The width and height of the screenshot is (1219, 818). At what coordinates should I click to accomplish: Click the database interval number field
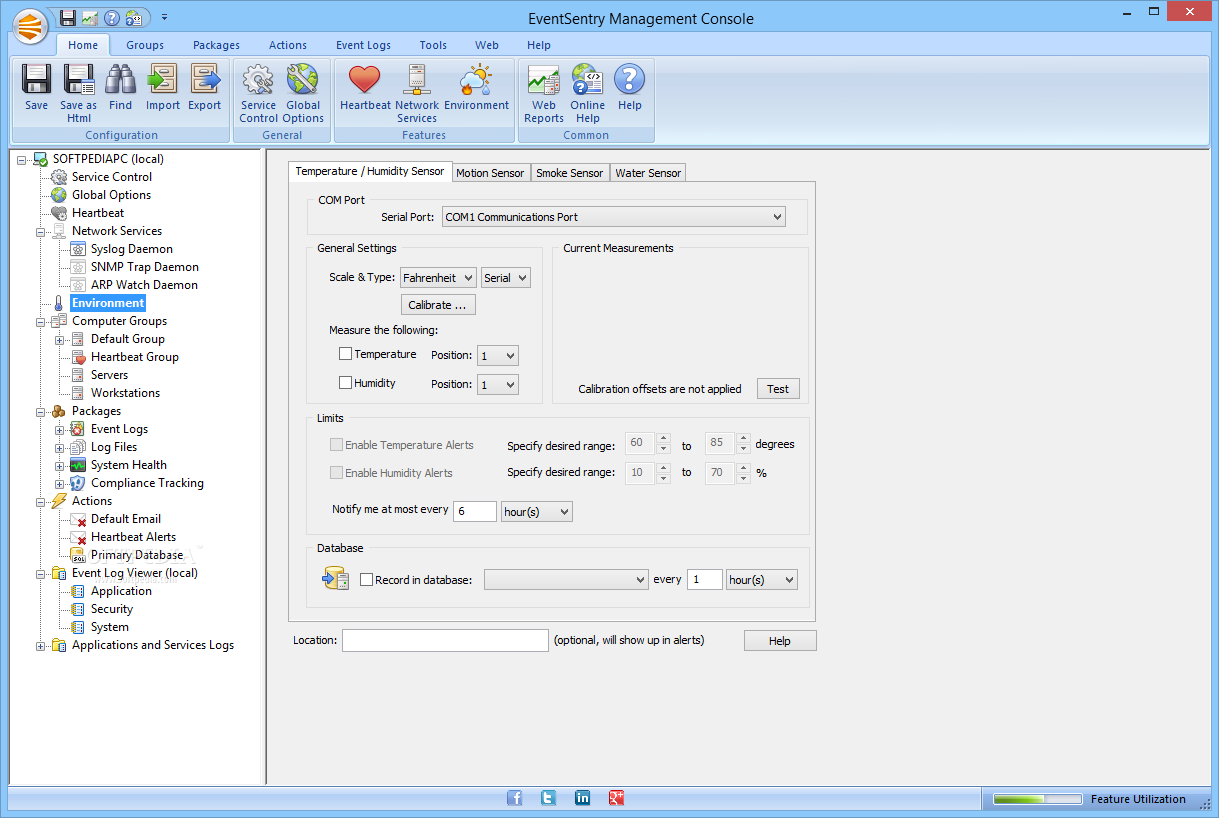click(705, 579)
